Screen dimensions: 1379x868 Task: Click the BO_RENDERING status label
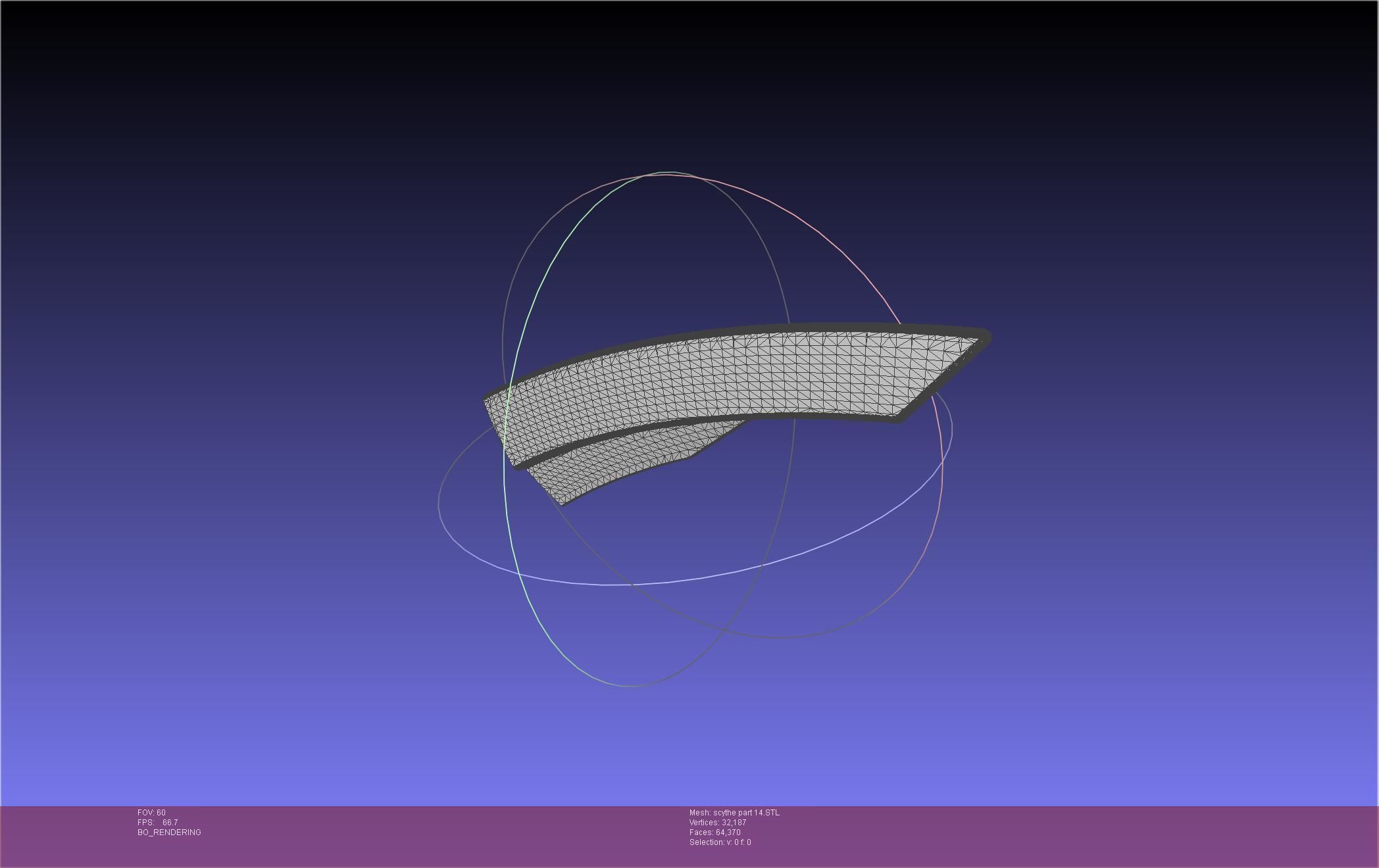tap(169, 832)
